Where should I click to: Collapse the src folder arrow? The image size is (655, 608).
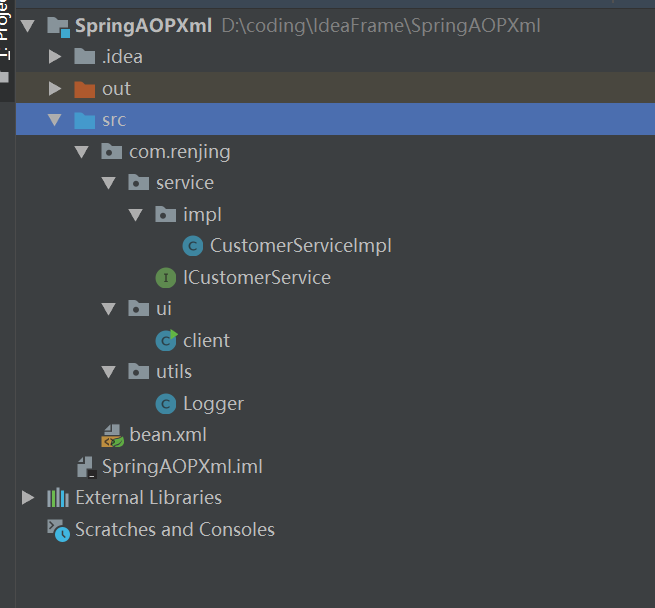tap(55, 120)
